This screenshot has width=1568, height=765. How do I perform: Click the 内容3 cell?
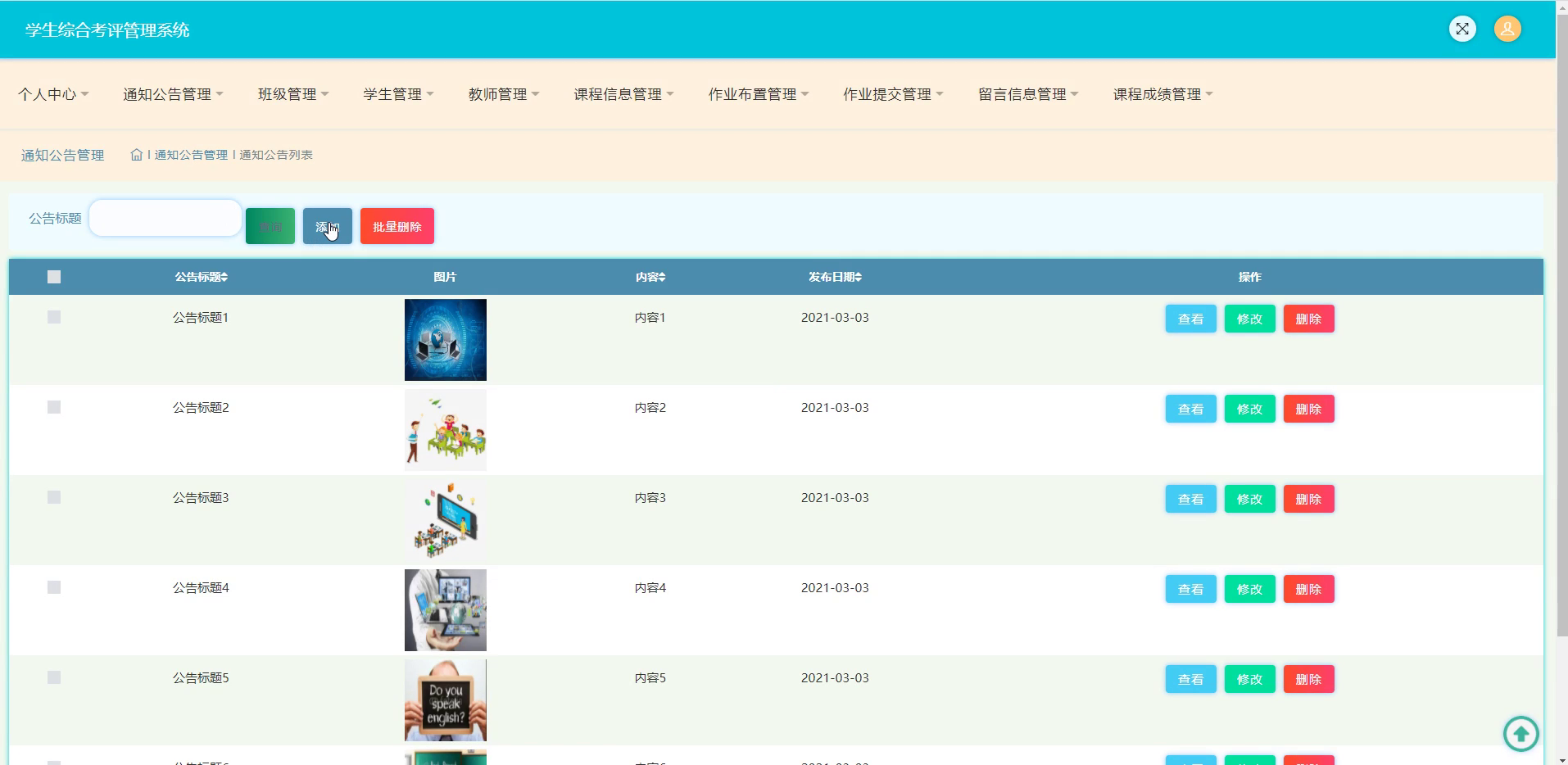point(650,498)
